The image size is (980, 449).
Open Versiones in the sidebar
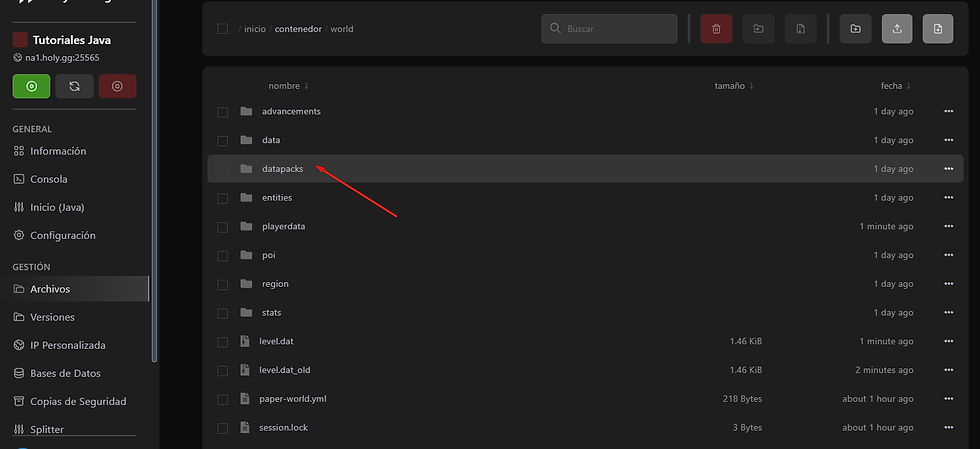44,317
